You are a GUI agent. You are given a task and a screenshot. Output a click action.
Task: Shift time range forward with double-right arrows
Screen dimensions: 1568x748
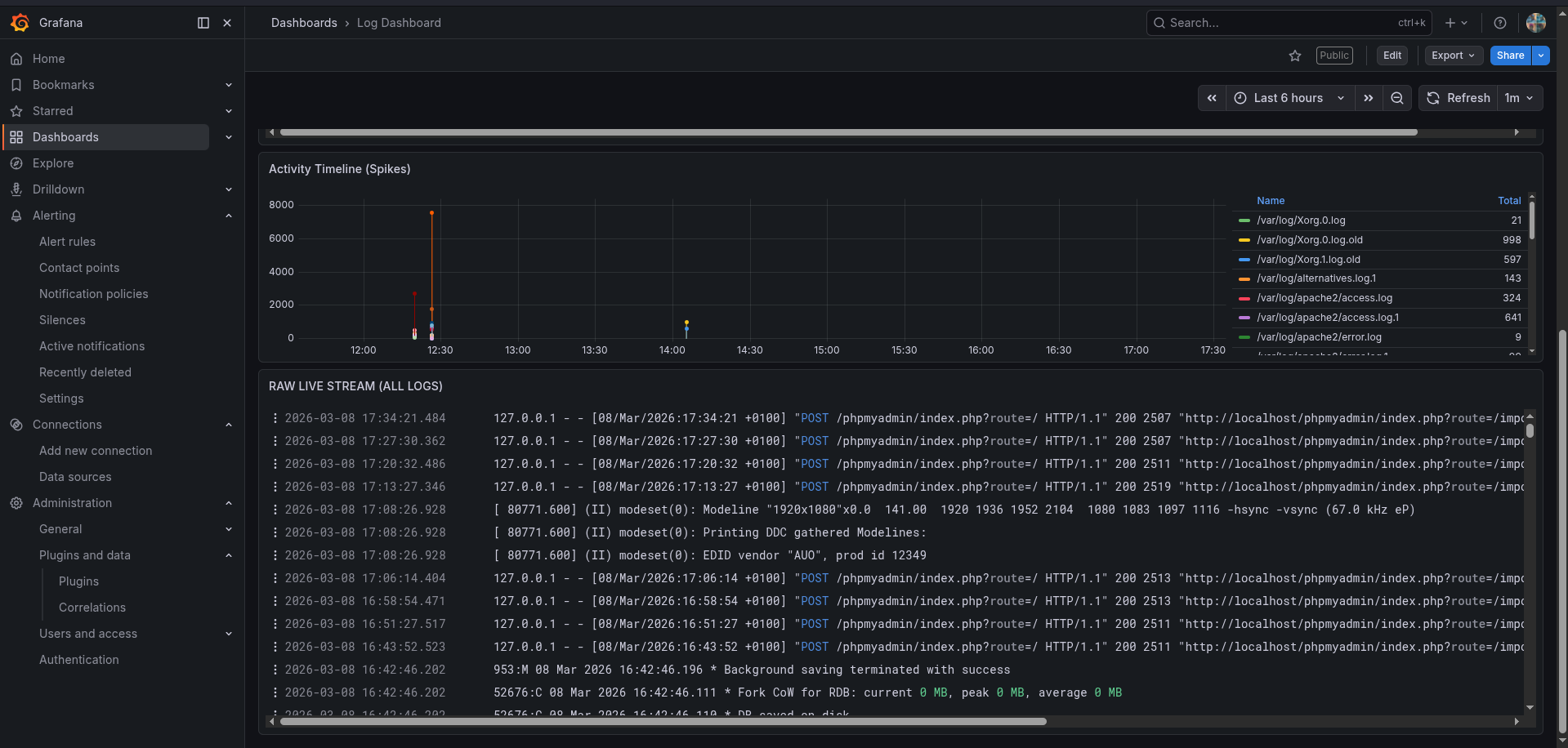[x=1369, y=98]
